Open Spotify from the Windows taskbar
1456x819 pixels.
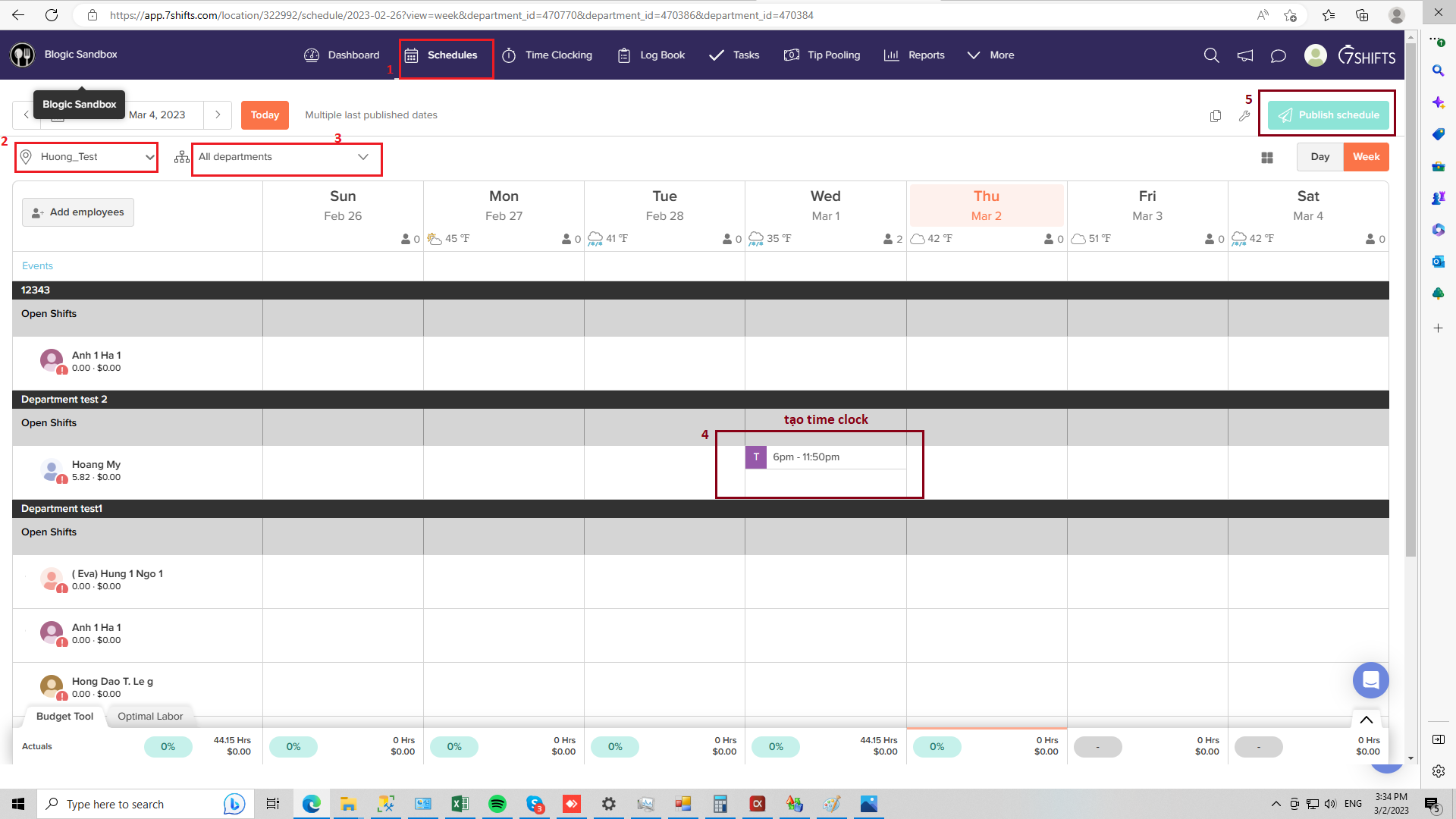[x=497, y=804]
